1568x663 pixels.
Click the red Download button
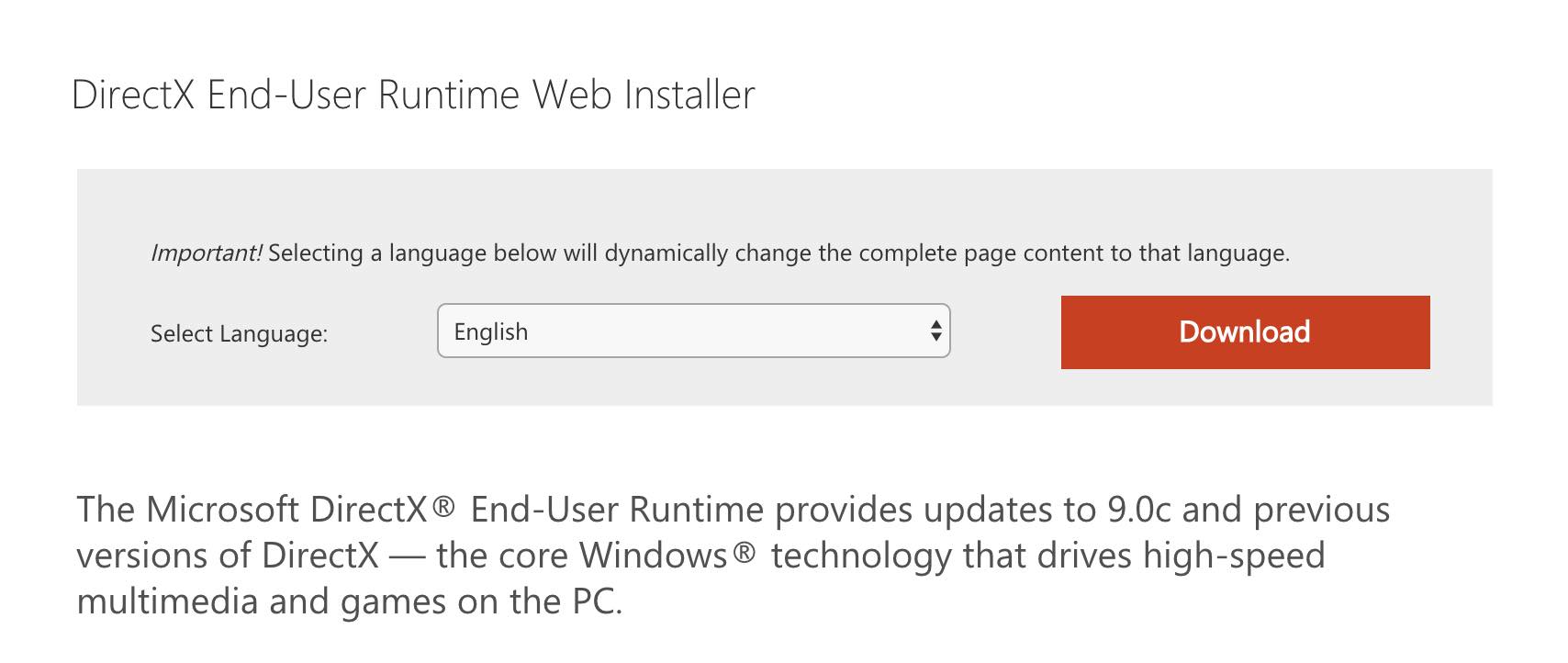[x=1245, y=332]
